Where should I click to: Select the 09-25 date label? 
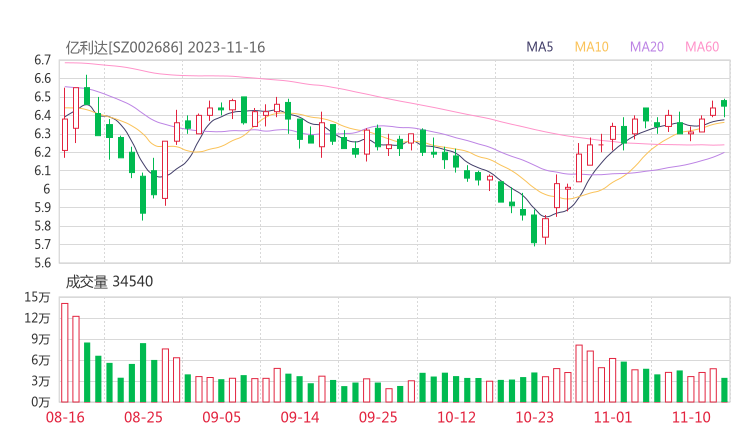[x=378, y=417]
